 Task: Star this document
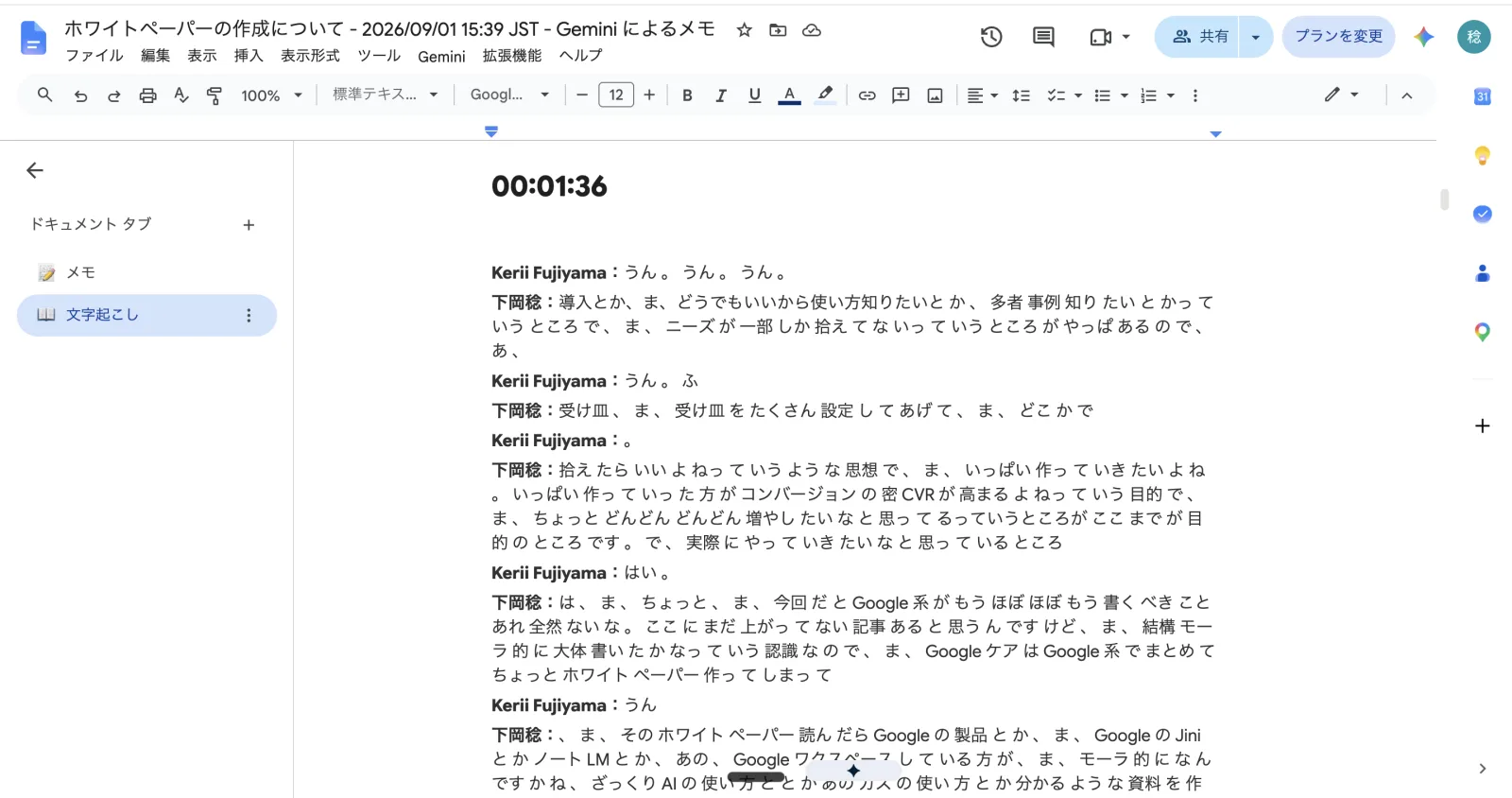tap(745, 30)
